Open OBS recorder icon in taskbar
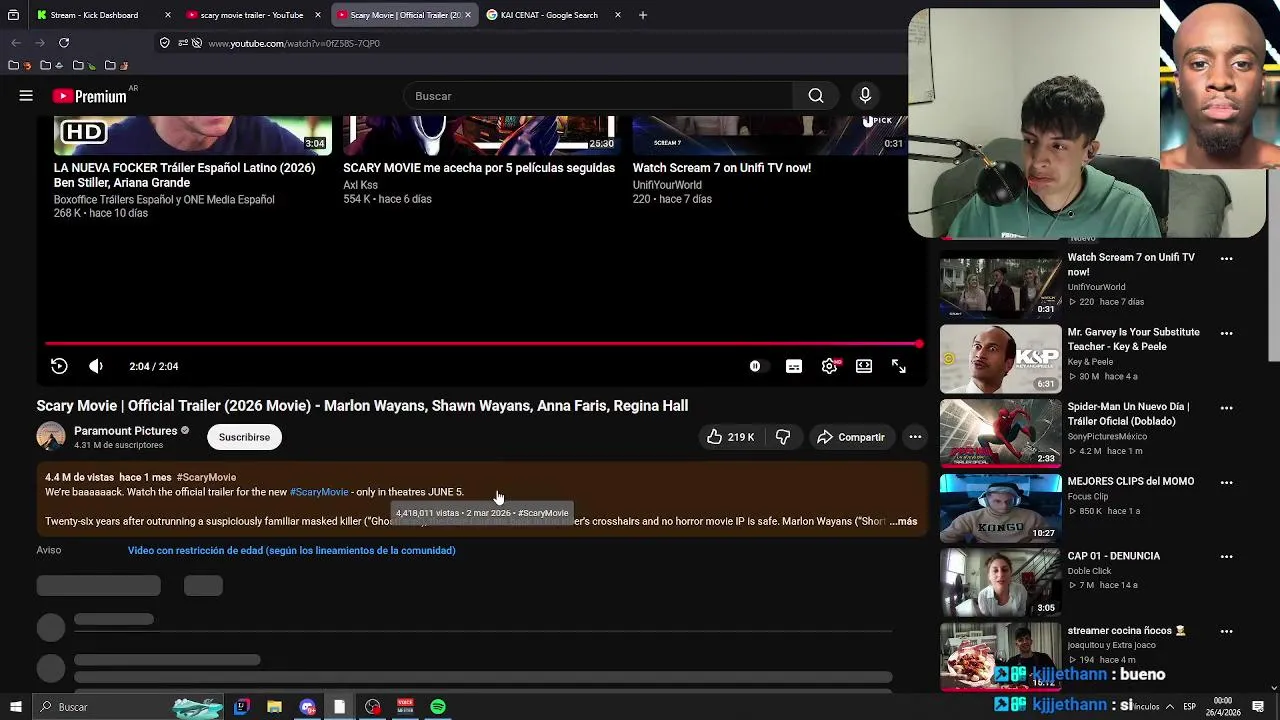 pyautogui.click(x=373, y=707)
